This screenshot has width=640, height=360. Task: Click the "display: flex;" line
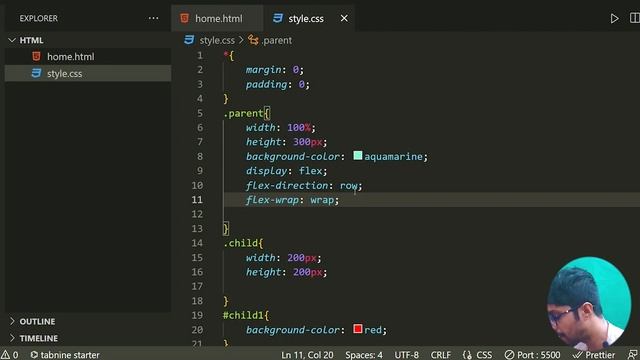286,171
